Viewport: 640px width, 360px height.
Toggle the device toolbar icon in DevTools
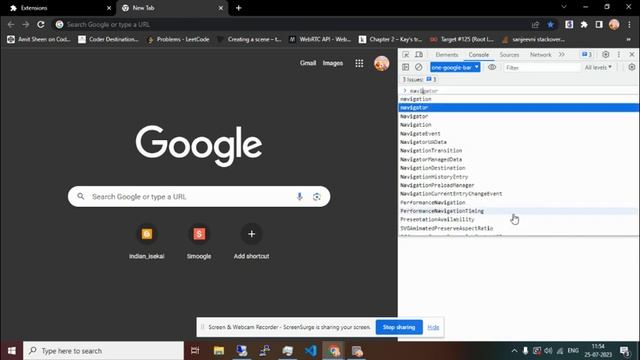419,54
